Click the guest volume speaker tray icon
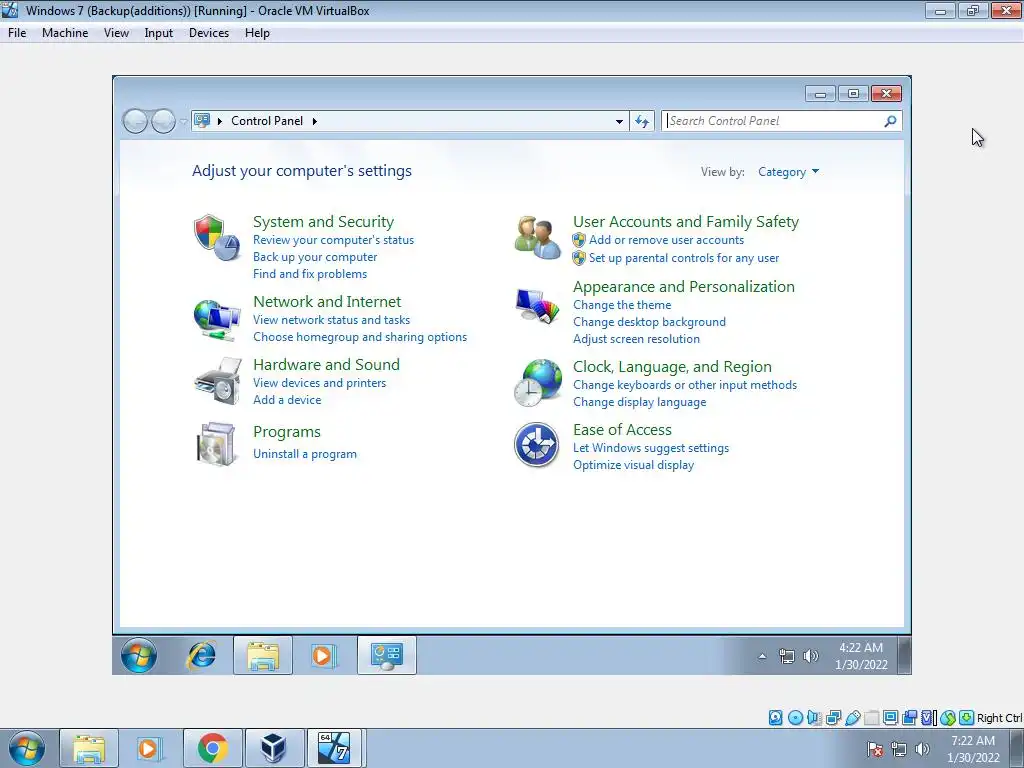The height and width of the screenshot is (768, 1024). coord(810,656)
